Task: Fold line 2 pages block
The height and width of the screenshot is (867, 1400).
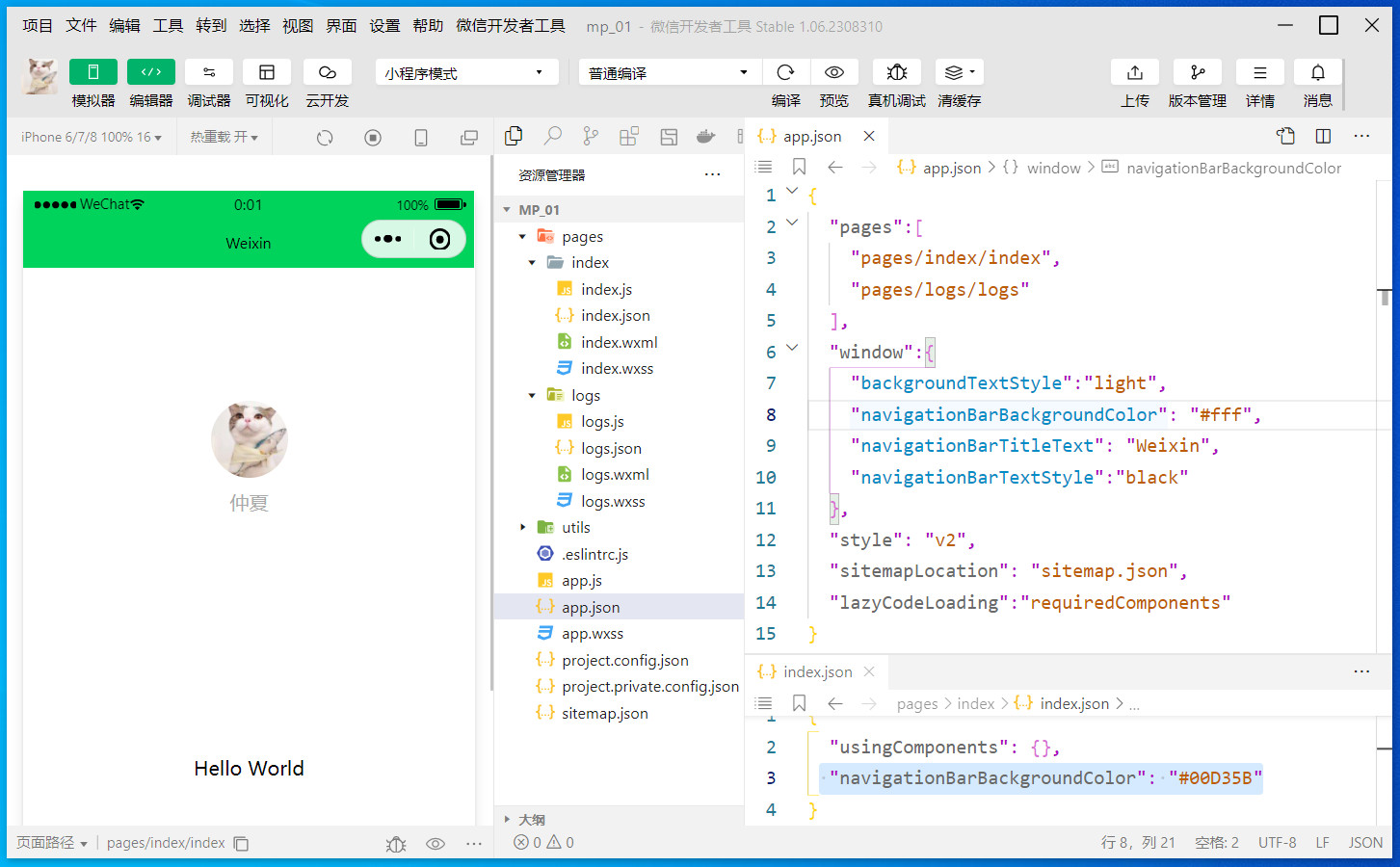Action: click(792, 223)
